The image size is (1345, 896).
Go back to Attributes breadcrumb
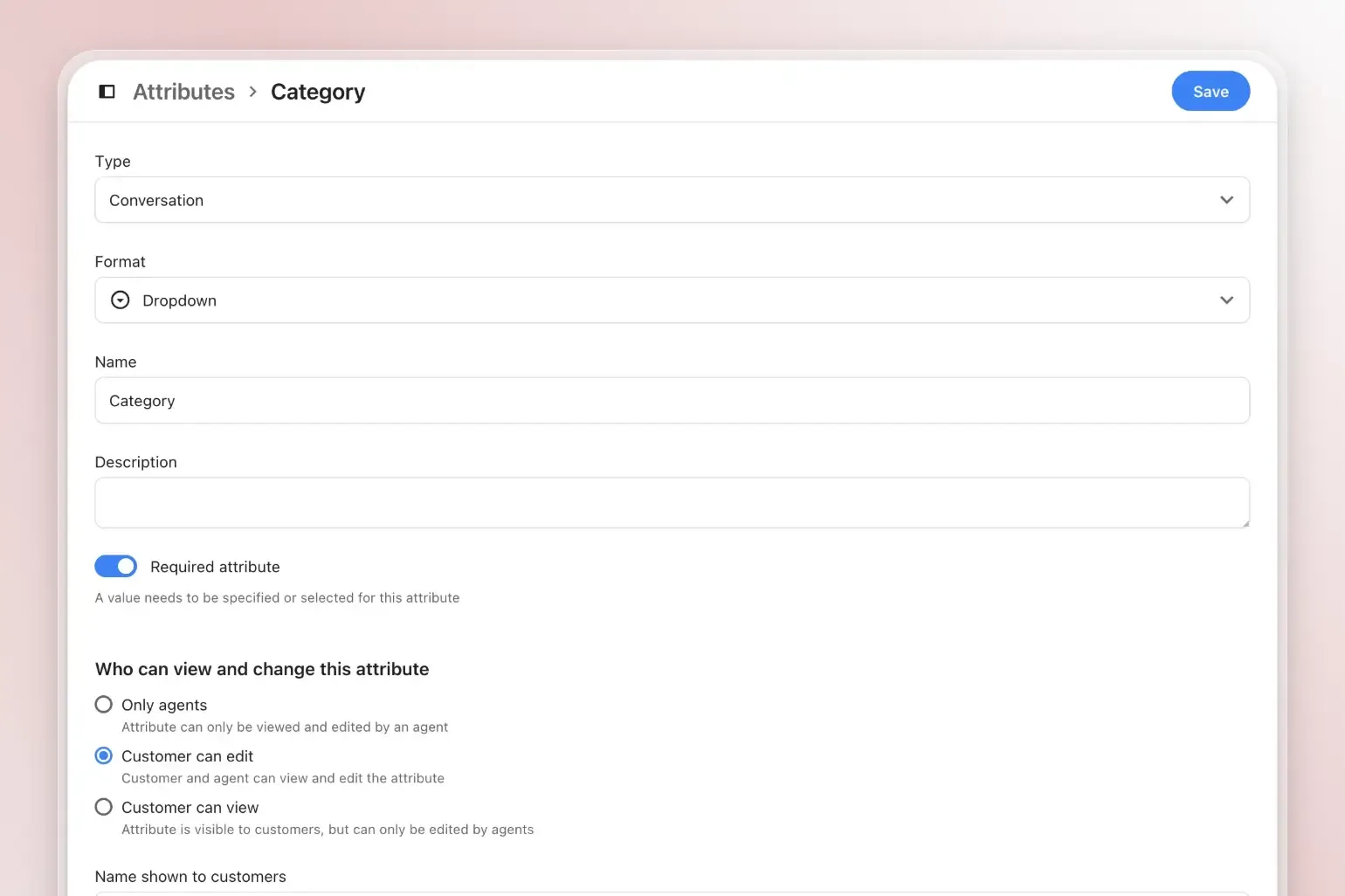pyautogui.click(x=183, y=92)
